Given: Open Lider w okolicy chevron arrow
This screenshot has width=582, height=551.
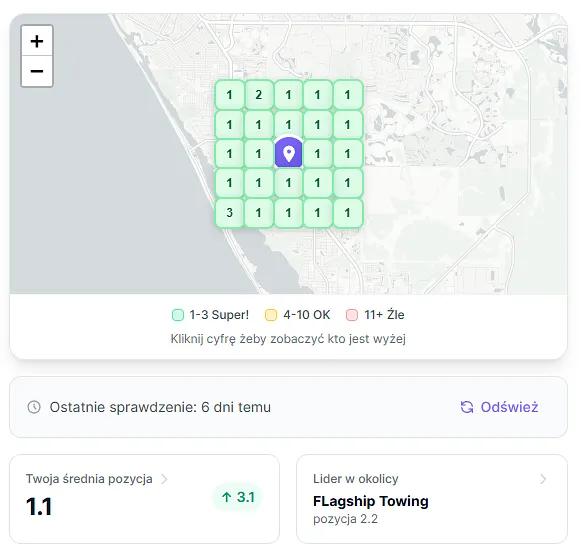Looking at the screenshot, I should (x=543, y=479).
